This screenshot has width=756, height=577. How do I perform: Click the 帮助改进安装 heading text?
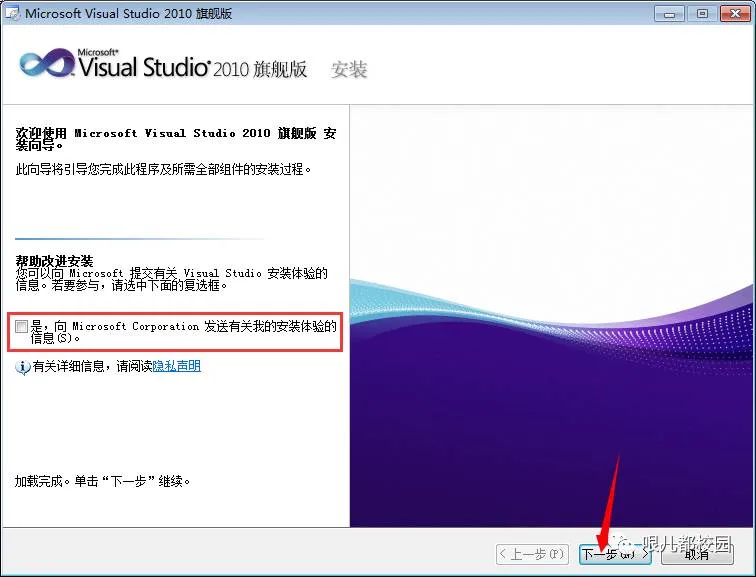point(54,261)
